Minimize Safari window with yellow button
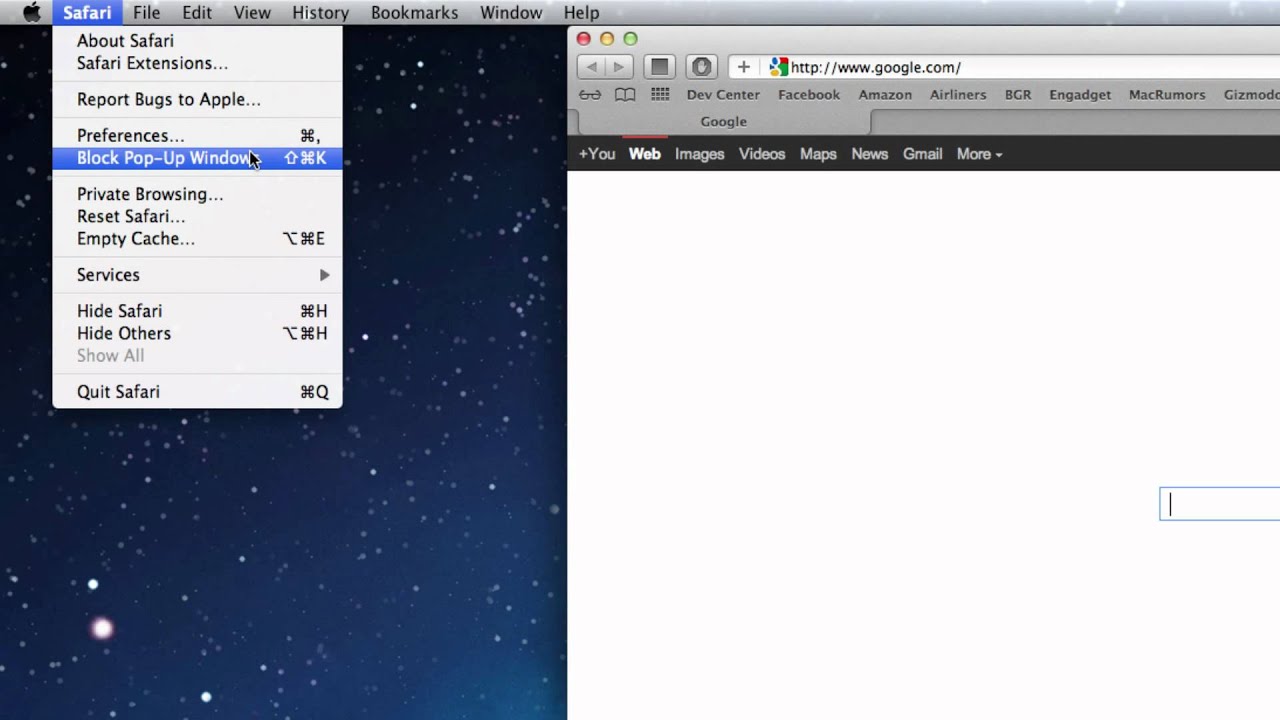 [x=607, y=39]
